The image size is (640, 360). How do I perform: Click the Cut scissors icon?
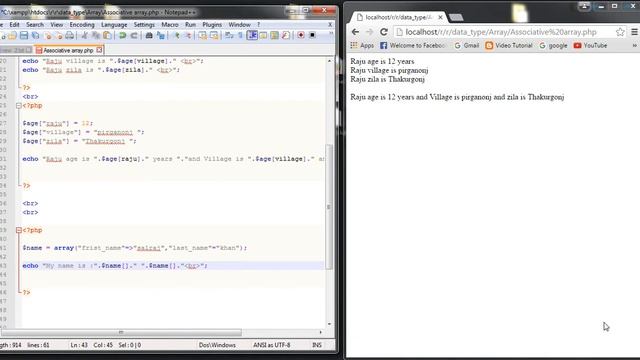(84, 36)
